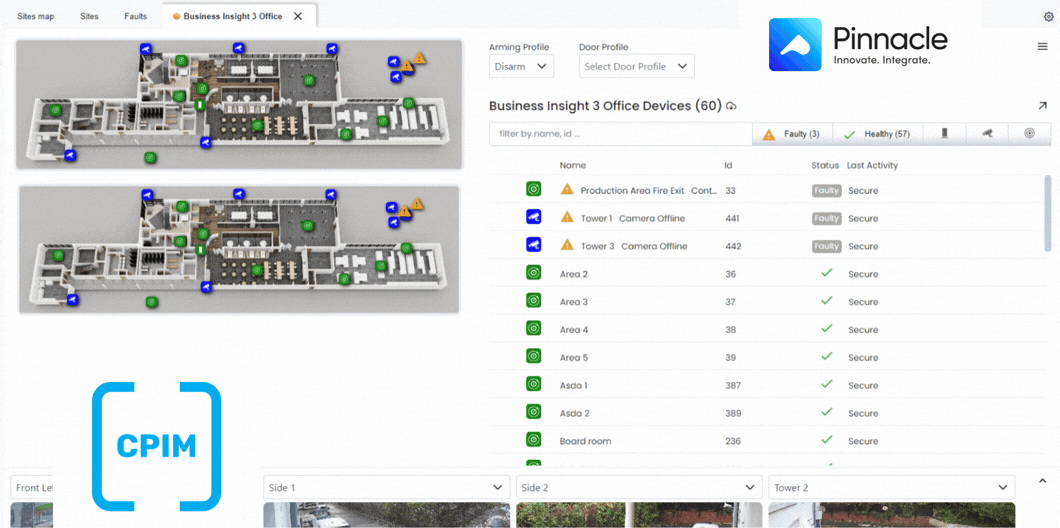Click the green sensor icon for Board room

click(x=533, y=439)
